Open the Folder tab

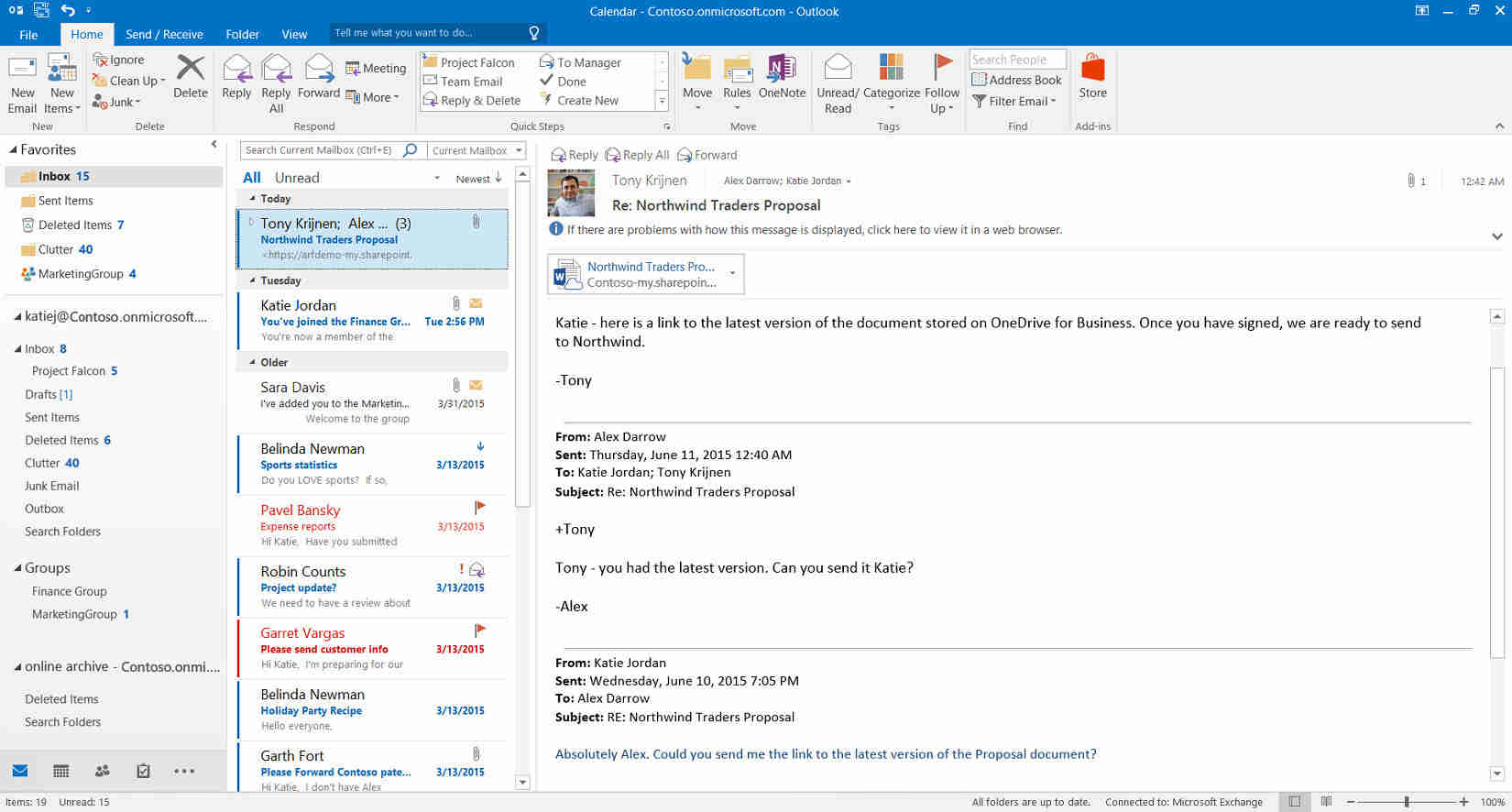click(242, 34)
